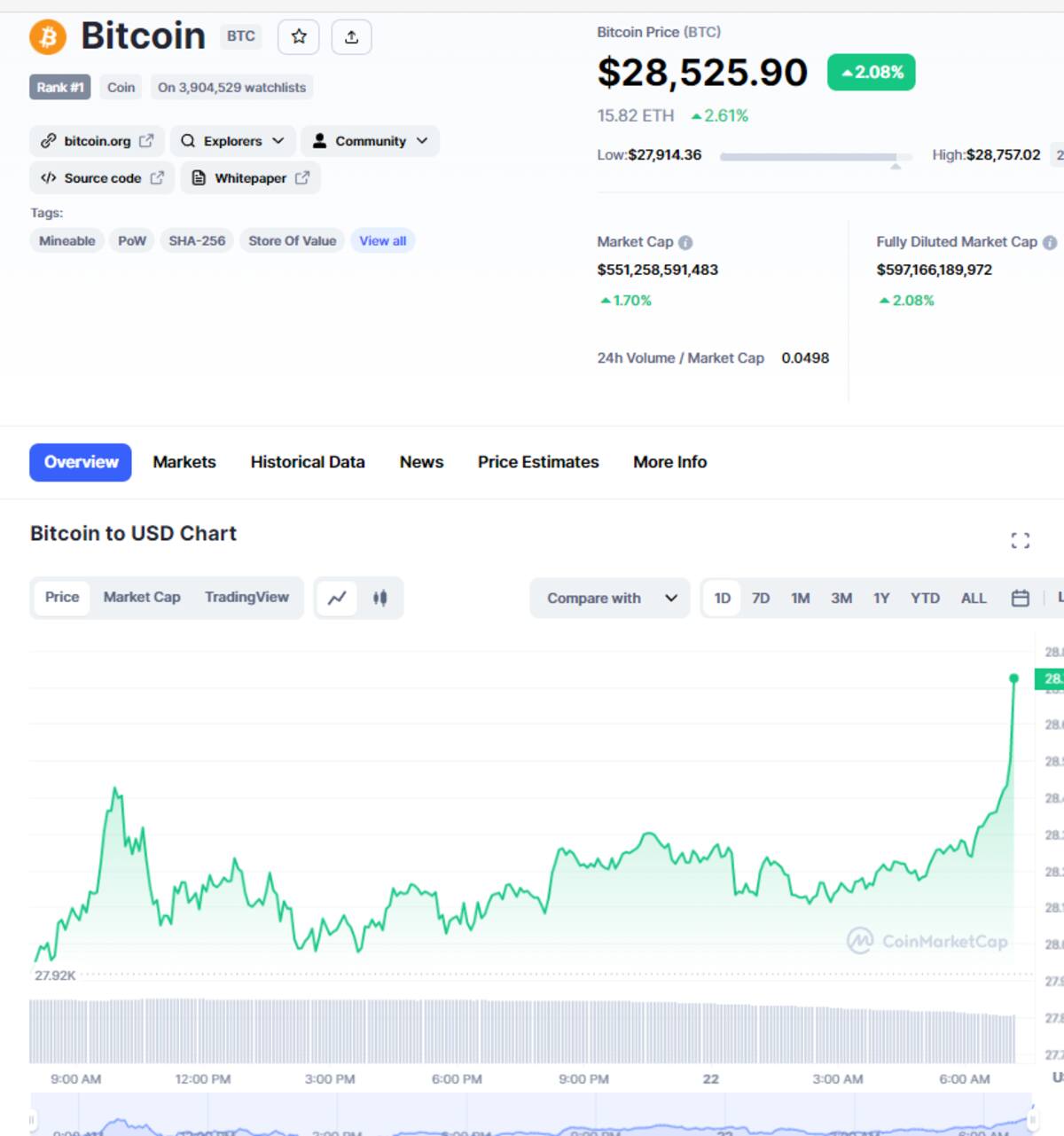Select the YTD time range
The height and width of the screenshot is (1136, 1064).
pos(925,599)
